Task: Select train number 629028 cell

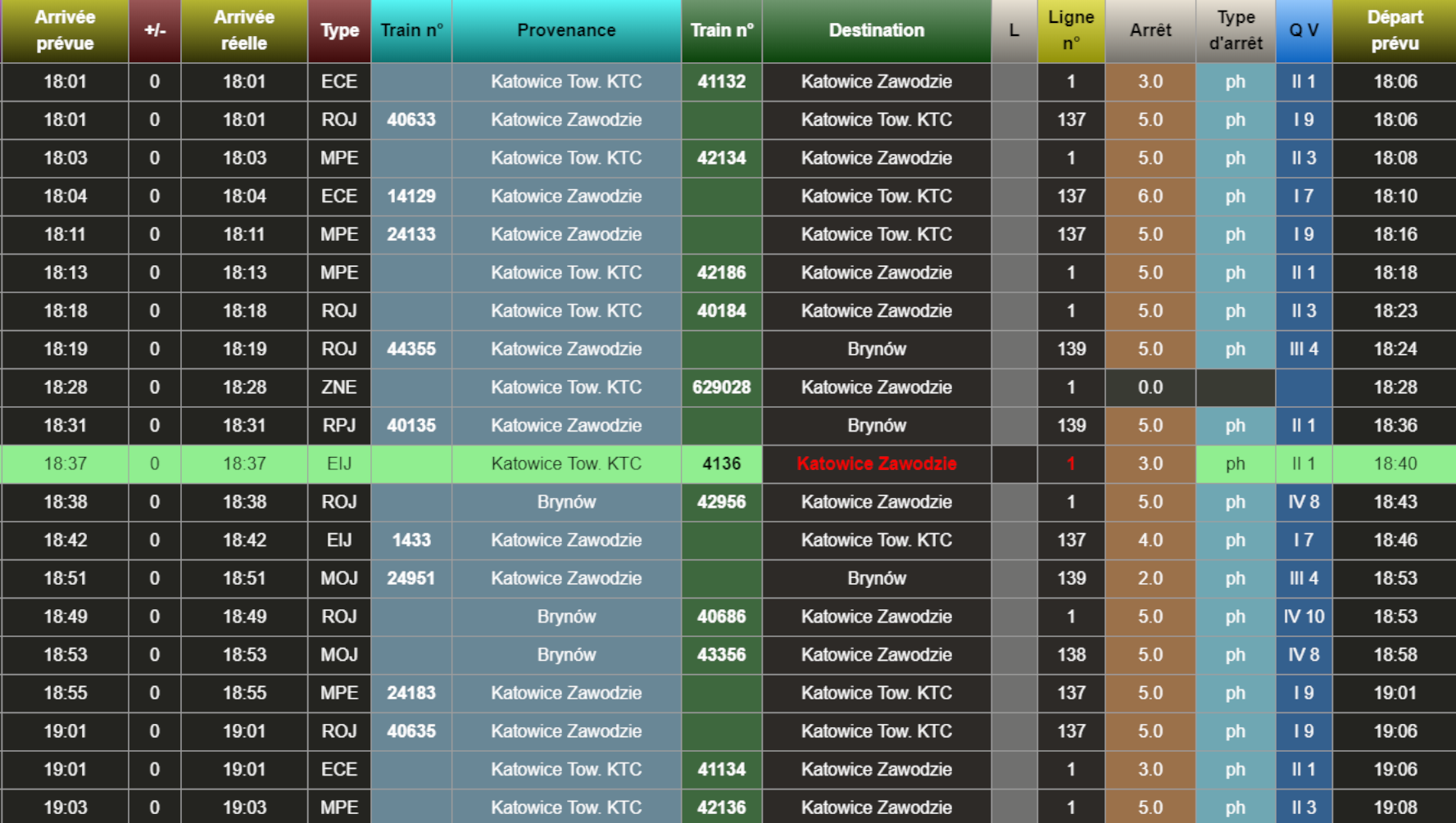Action: pyautogui.click(x=722, y=387)
